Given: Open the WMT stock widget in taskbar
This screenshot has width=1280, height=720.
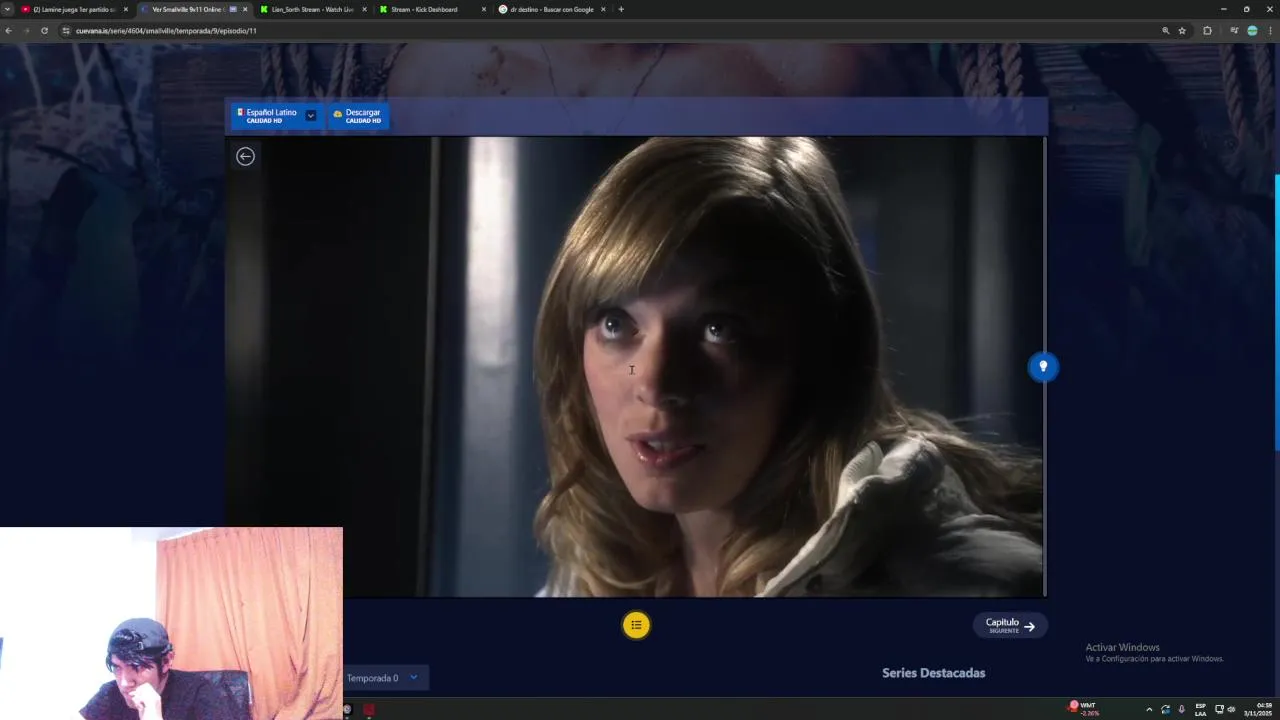Looking at the screenshot, I should click(1084, 709).
